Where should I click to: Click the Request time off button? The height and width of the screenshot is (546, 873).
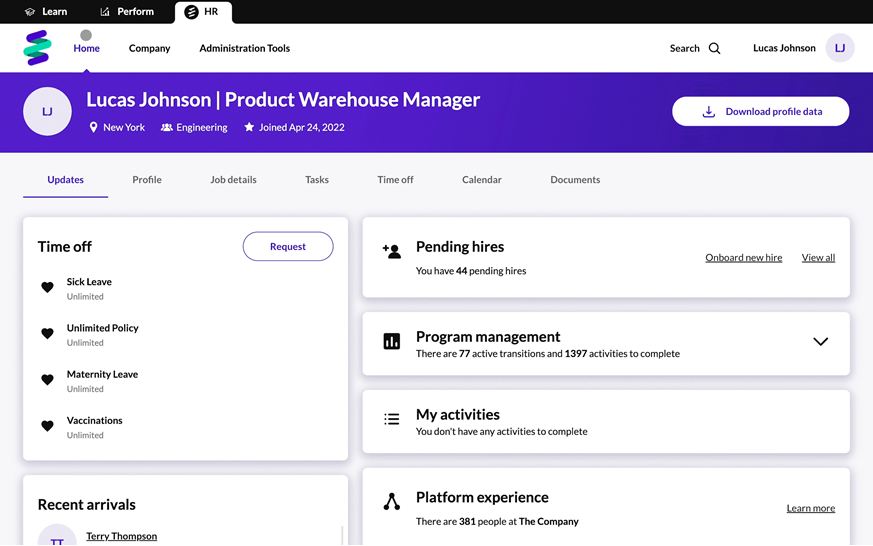(288, 246)
